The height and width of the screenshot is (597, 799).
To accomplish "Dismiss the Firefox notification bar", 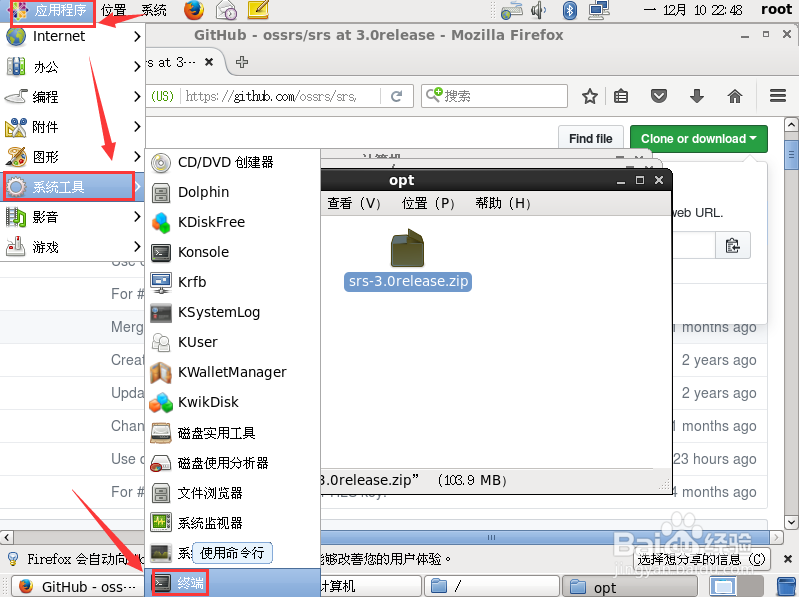I will [787, 559].
